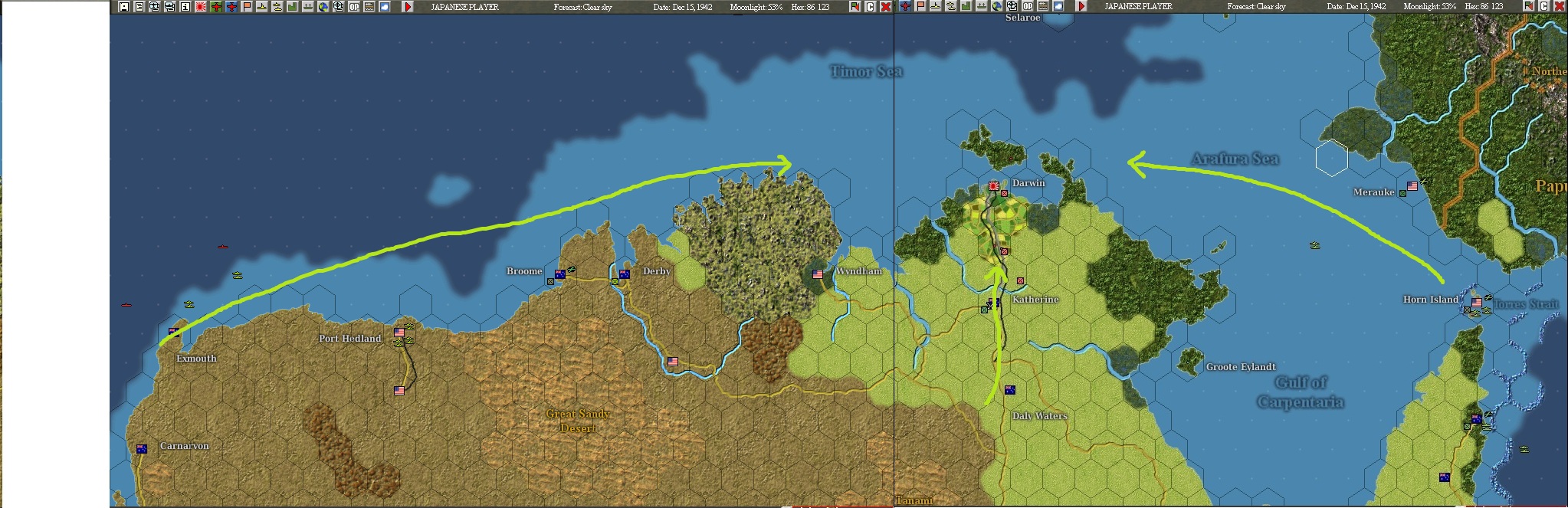Select the US flag base at Wyndham

818,274
